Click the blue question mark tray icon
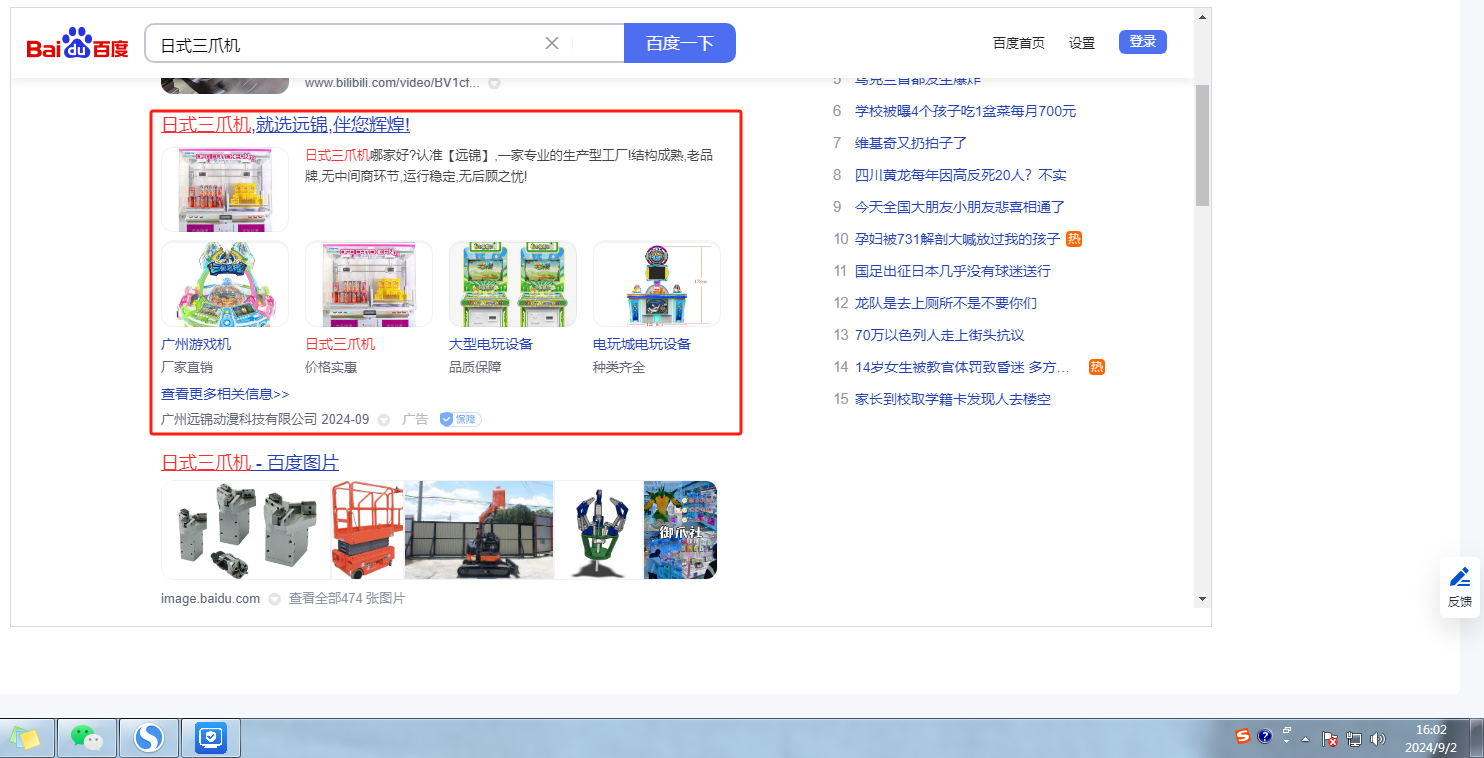Viewport: 1484px width, 758px height. click(1264, 737)
